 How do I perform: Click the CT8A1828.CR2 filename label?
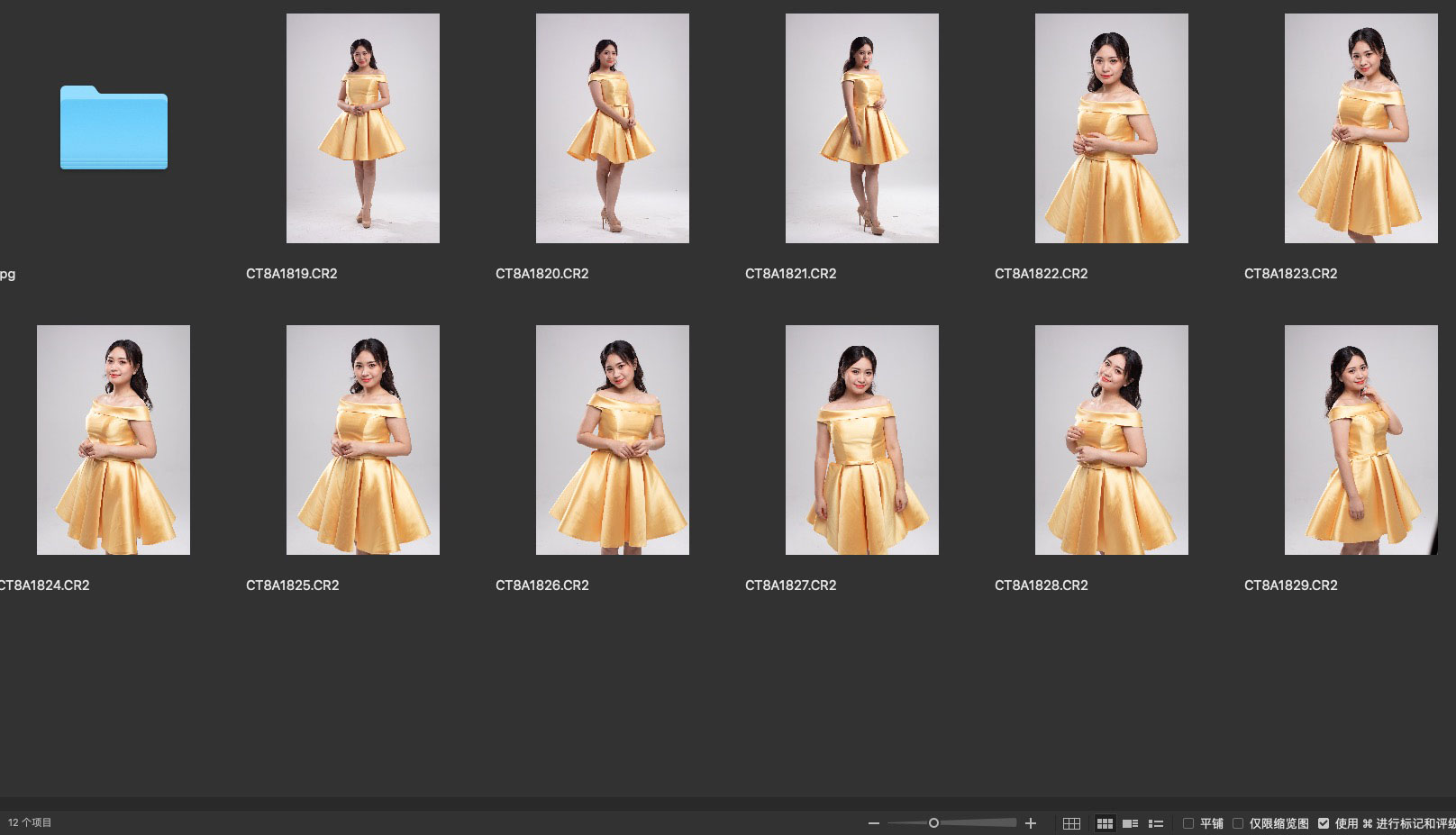(x=1041, y=585)
